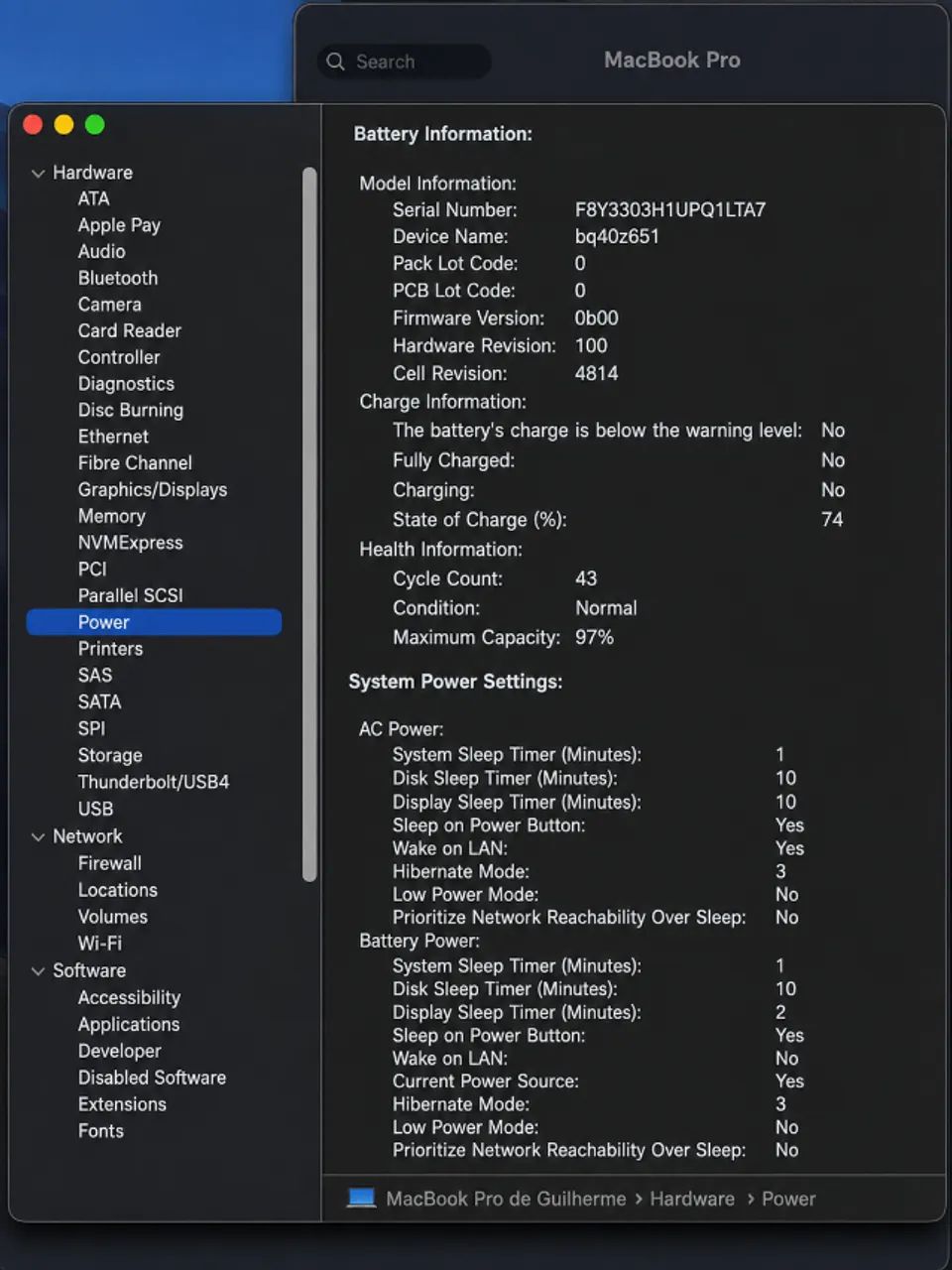Select the Hardware category label
The image size is (952, 1270).
pos(92,173)
